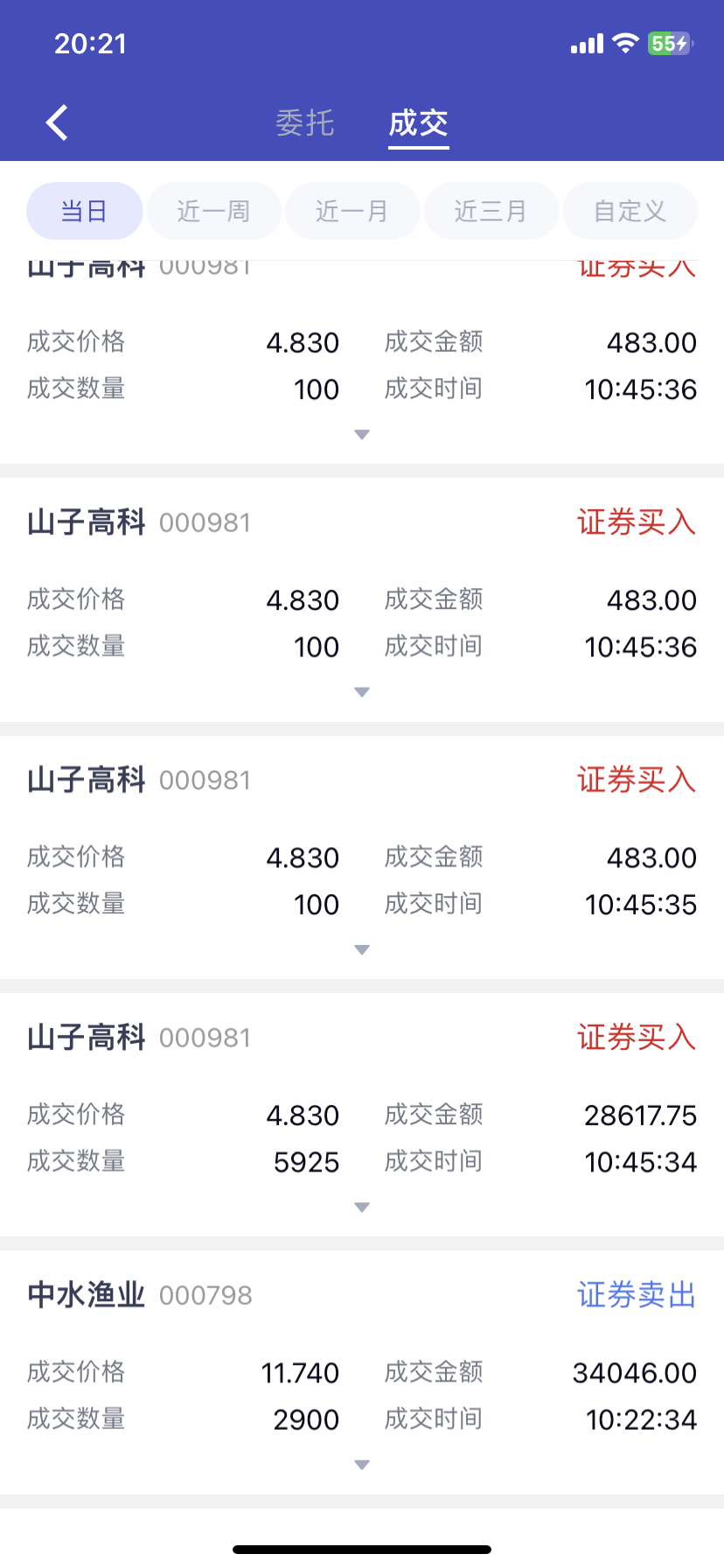
Task: Open the 中水渔业 000798 stock name
Action: click(87, 1295)
